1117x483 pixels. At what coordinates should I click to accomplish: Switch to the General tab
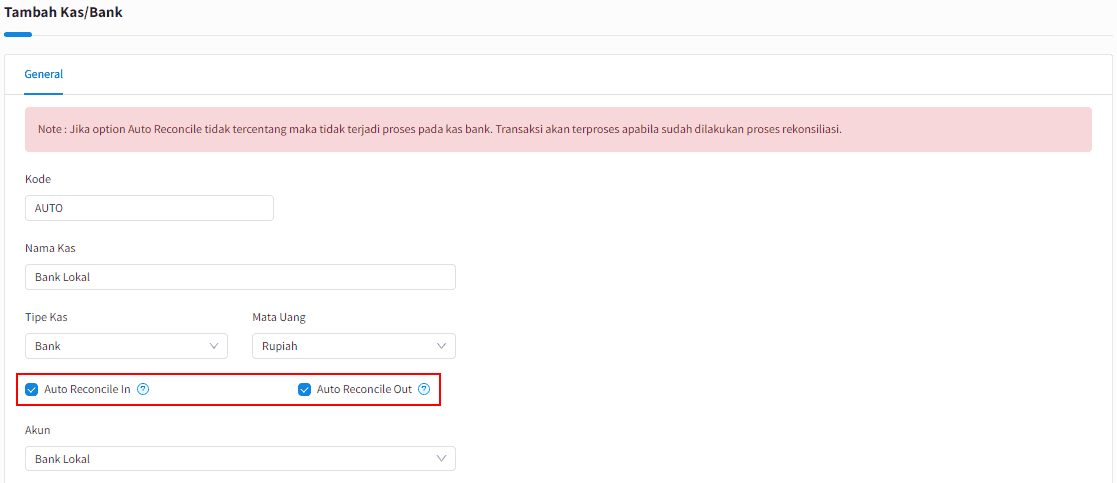43,74
